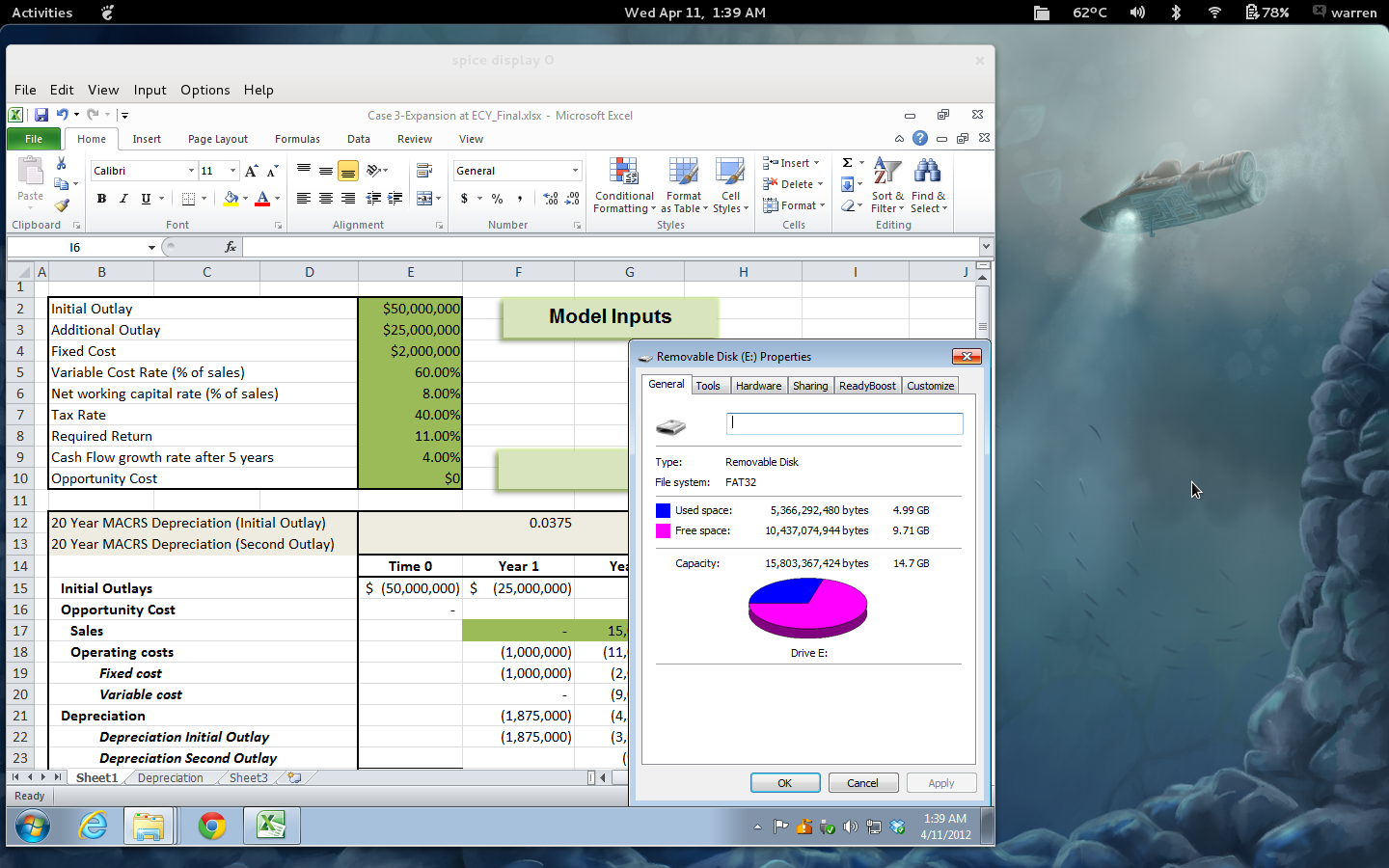Expand the Insert Cells dropdown
This screenshot has height=868, width=1389.
(x=817, y=162)
